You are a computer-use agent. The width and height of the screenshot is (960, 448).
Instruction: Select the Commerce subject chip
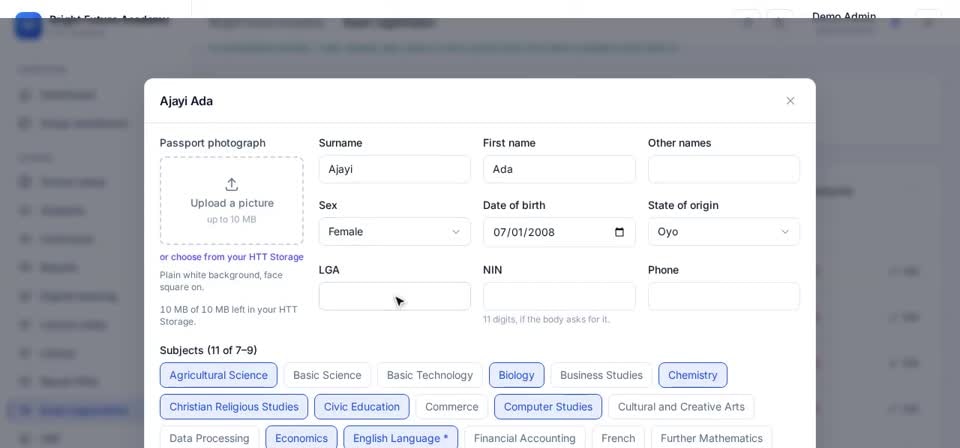452,407
